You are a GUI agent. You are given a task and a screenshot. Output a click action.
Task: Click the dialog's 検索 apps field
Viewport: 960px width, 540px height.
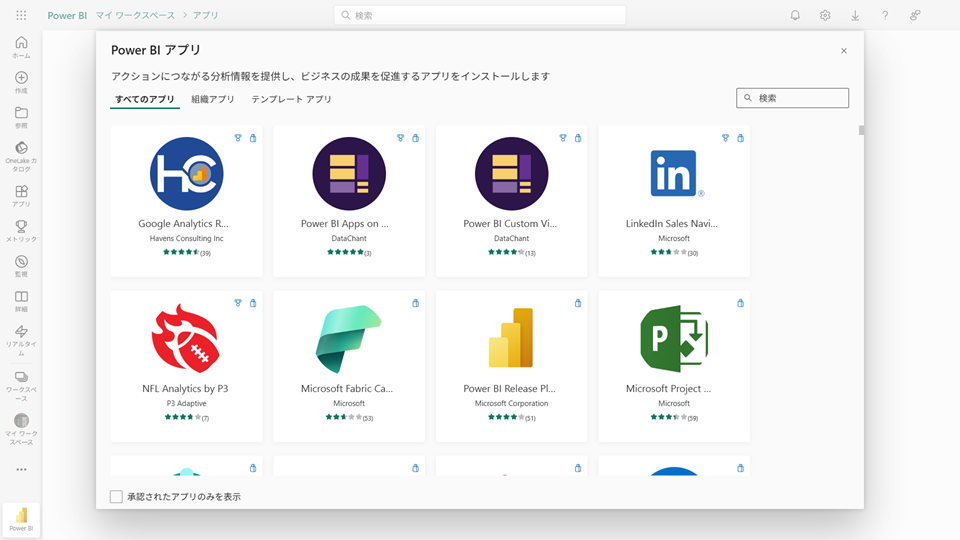click(x=792, y=98)
